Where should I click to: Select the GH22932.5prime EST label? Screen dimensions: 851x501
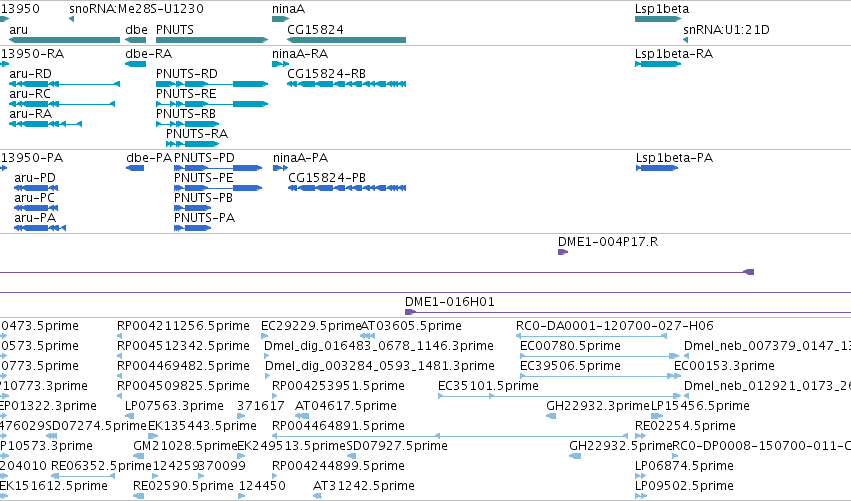[621, 447]
